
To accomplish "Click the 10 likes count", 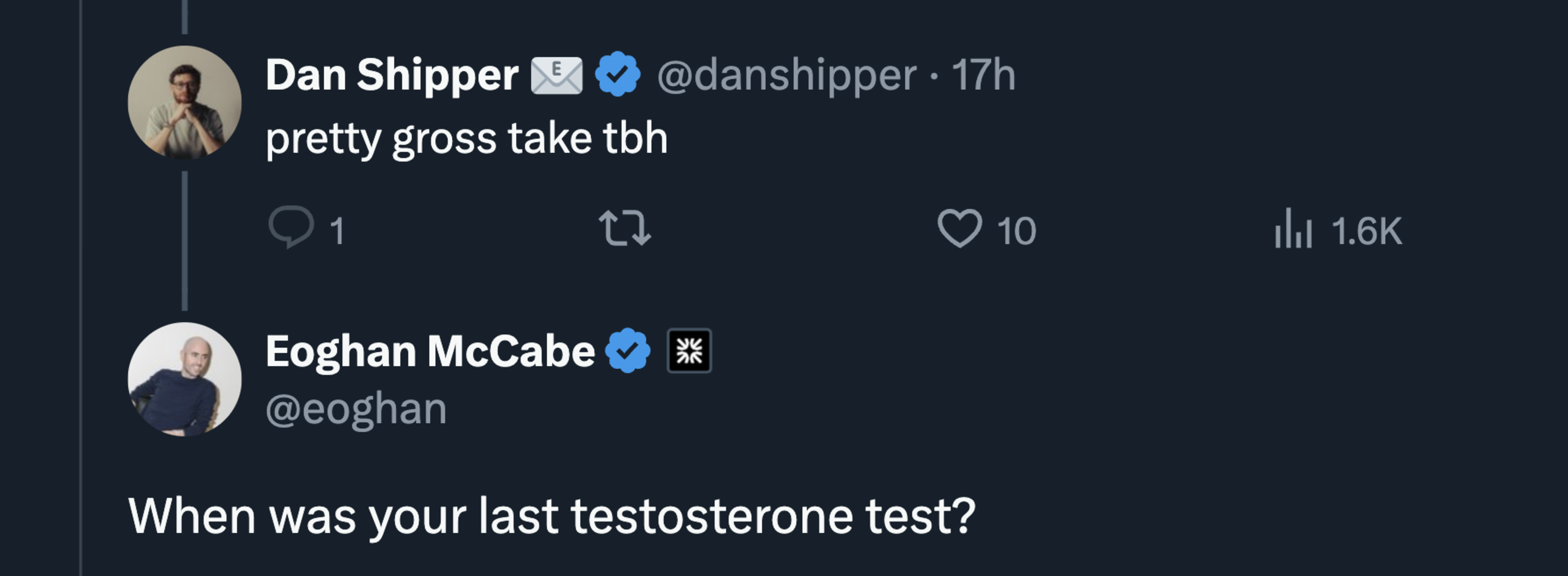I will (x=1016, y=231).
